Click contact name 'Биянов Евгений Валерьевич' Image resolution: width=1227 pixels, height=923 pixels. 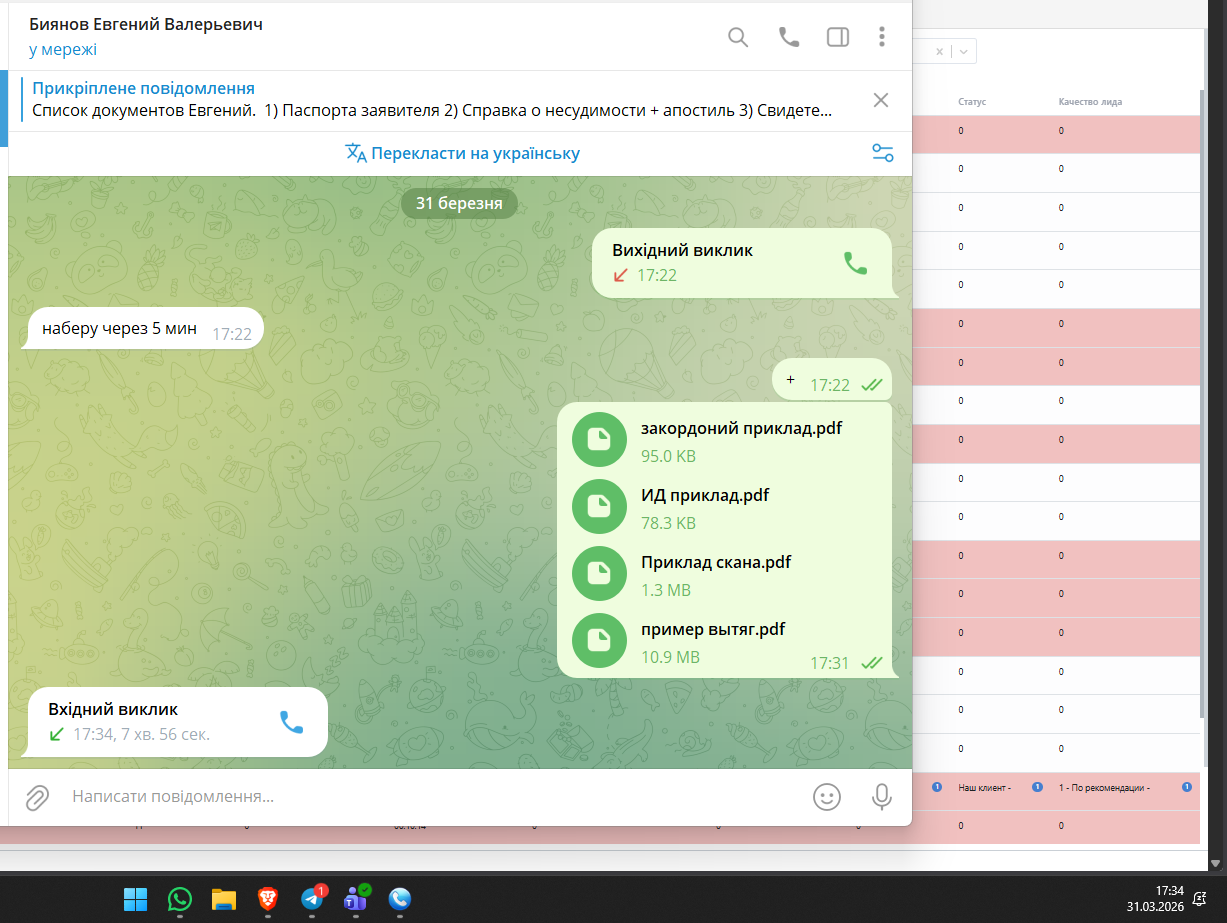coord(146,24)
